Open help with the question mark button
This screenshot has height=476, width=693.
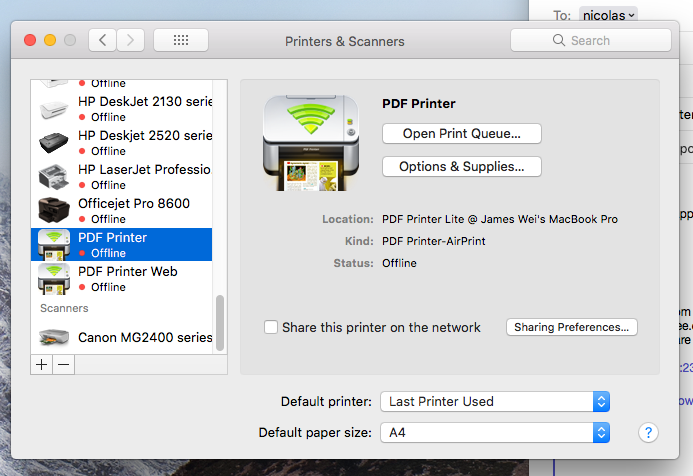point(648,432)
